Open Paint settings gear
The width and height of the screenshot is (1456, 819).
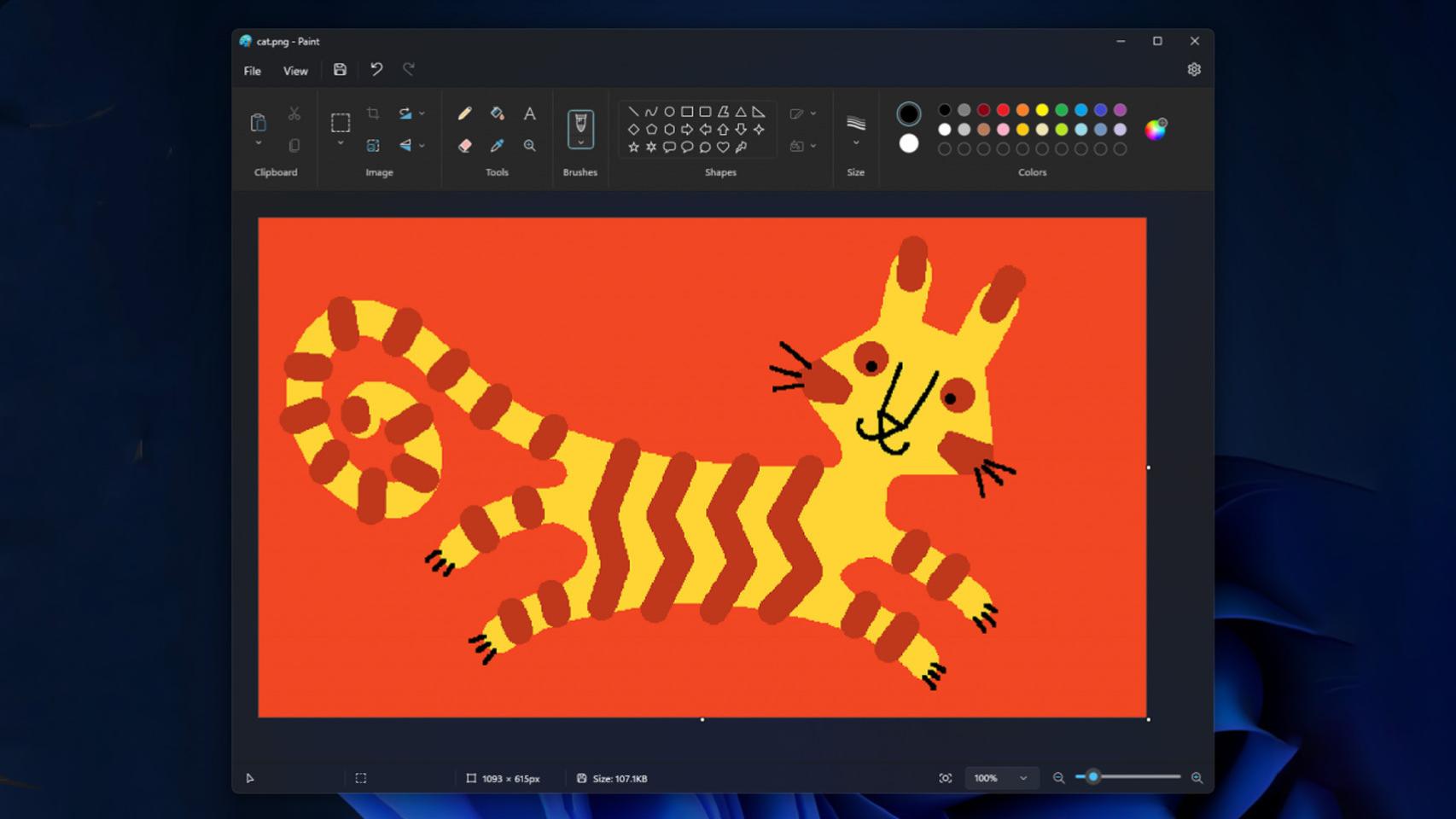[x=1194, y=70]
